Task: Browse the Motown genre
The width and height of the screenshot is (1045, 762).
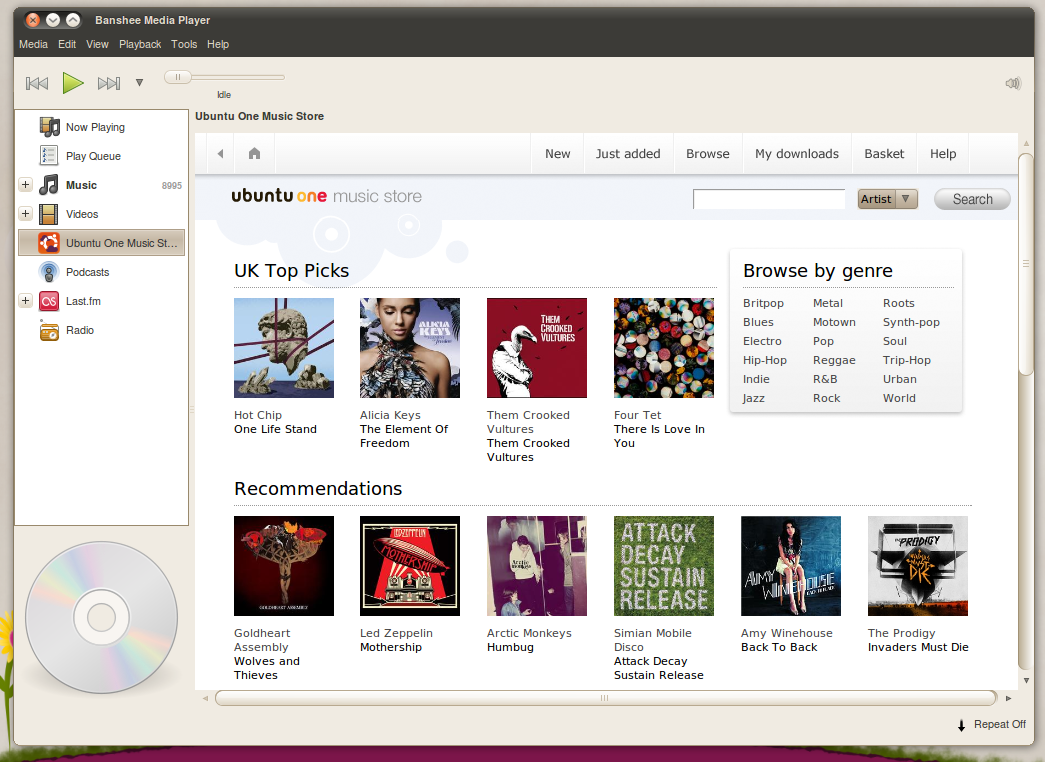Action: 834,322
